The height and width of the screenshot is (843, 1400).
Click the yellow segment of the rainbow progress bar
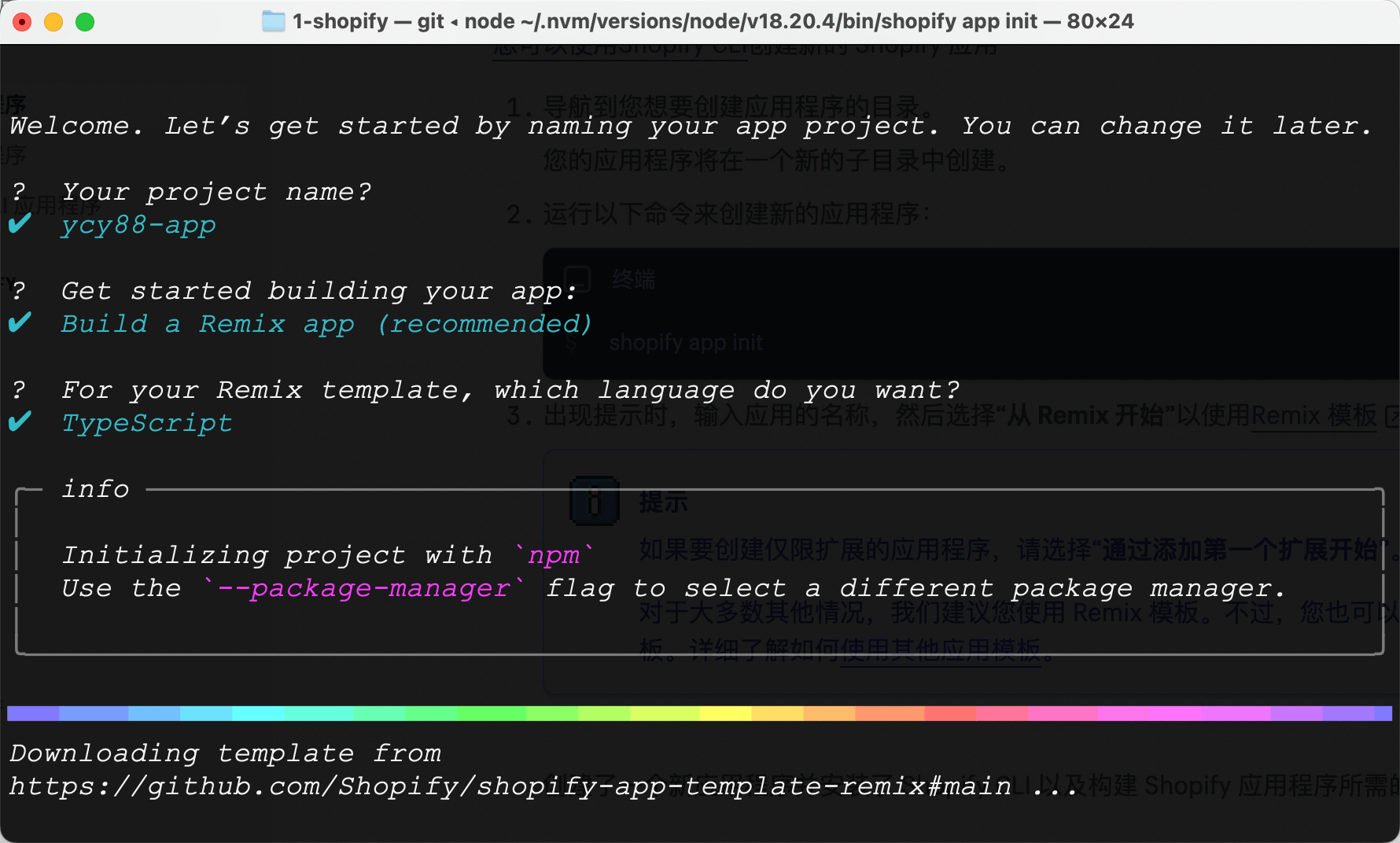[x=724, y=713]
